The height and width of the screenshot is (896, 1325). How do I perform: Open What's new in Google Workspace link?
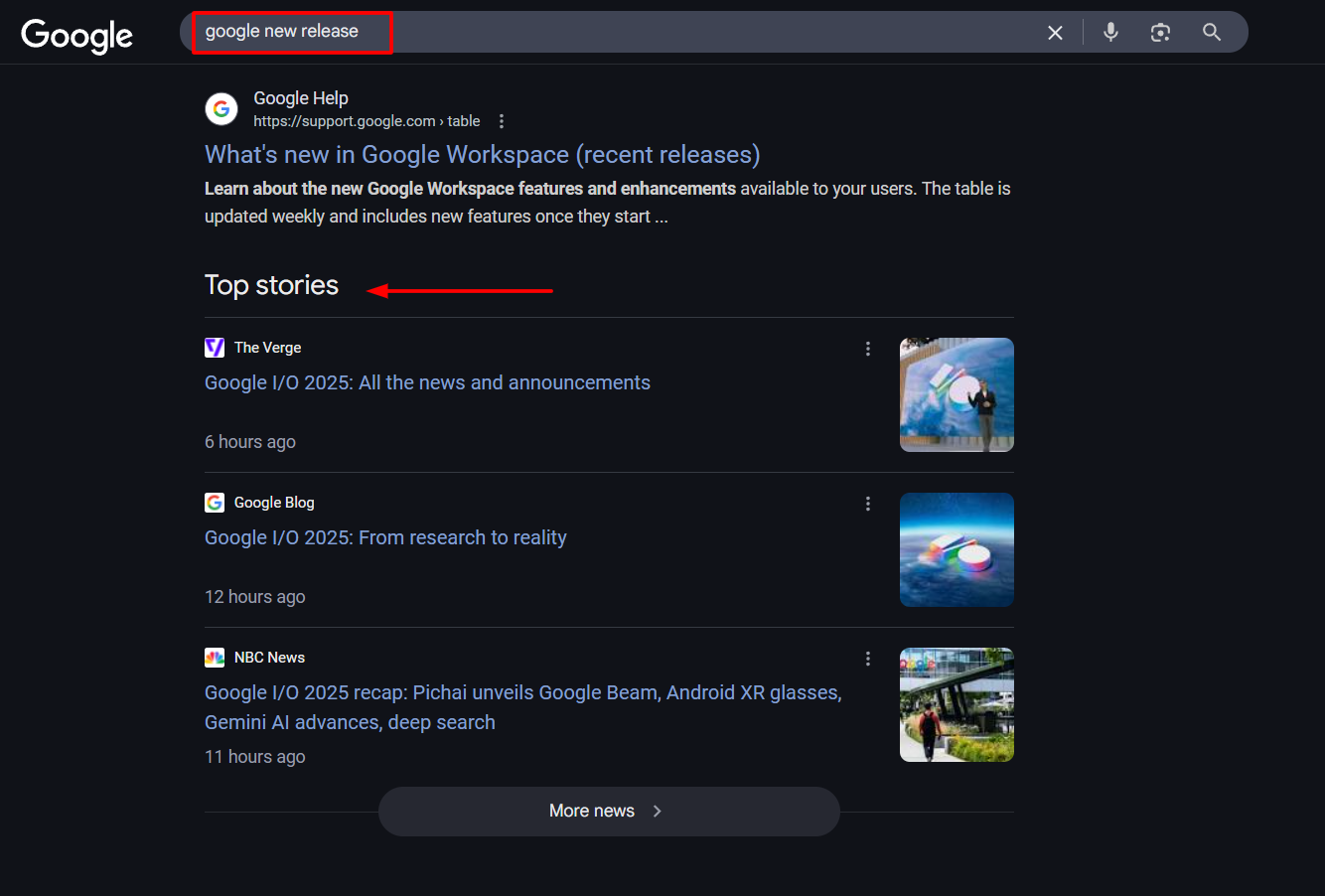coord(483,155)
